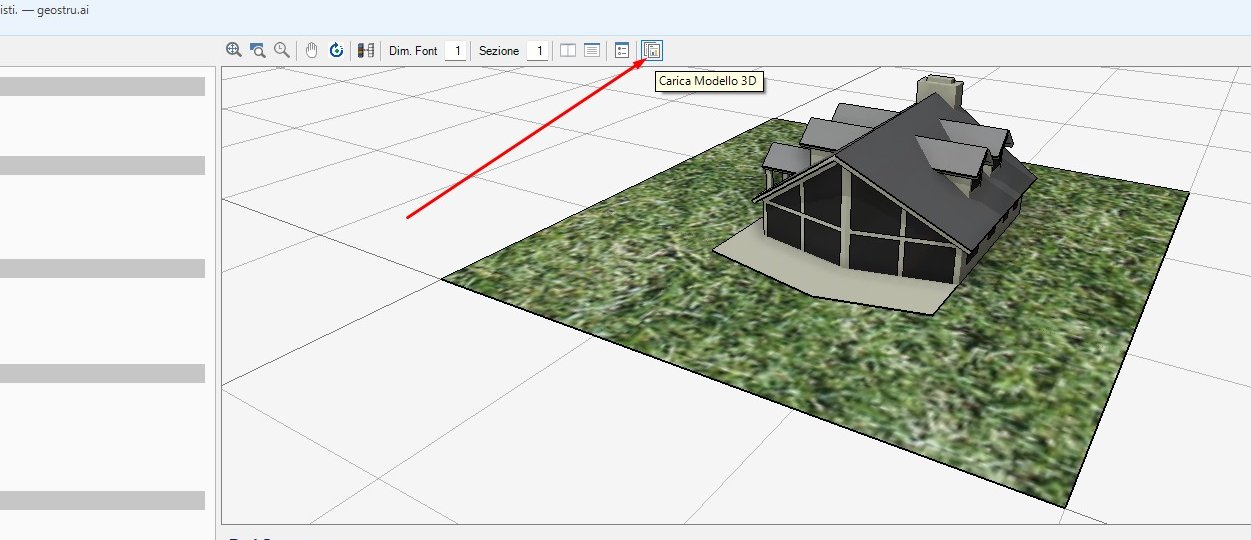Focus the Dim. Font value field
This screenshot has height=540, width=1251.
tap(456, 50)
